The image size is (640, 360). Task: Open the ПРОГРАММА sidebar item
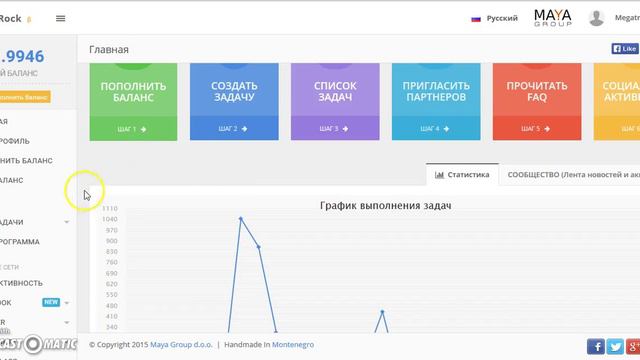tap(20, 242)
